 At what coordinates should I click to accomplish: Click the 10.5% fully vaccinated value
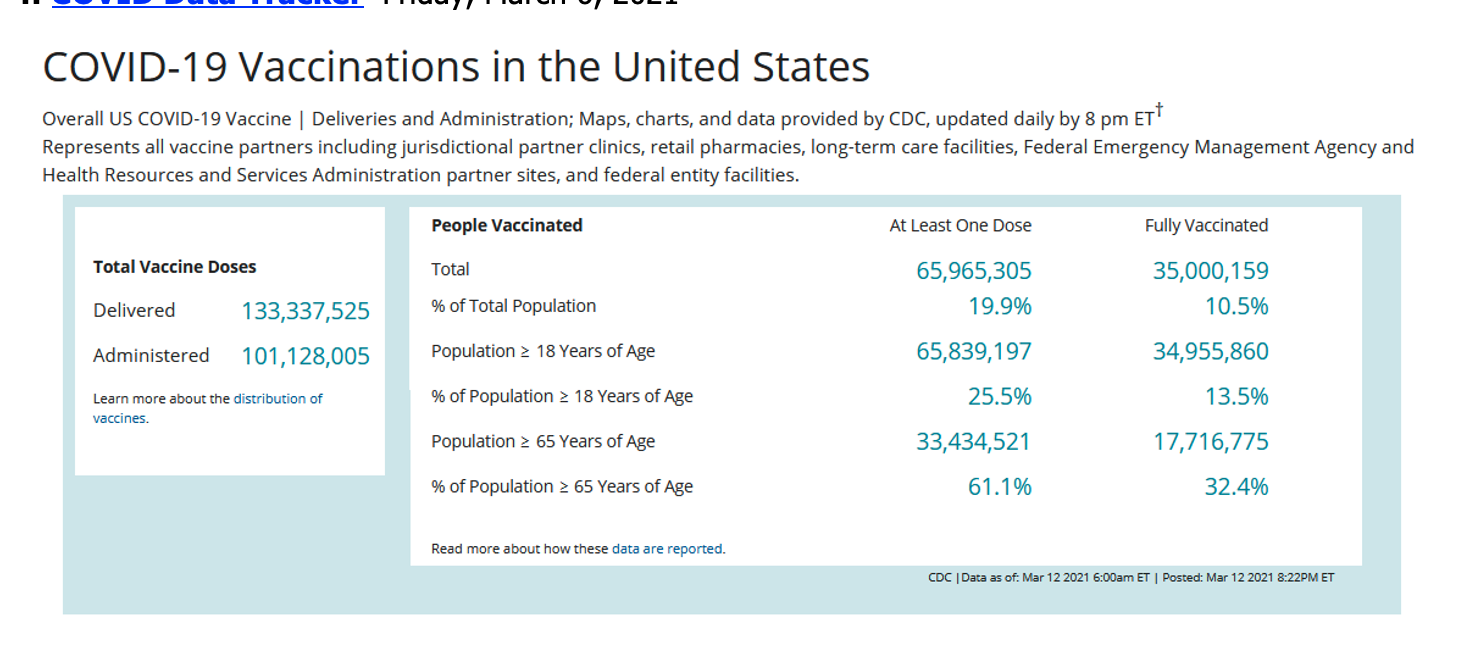[x=1236, y=307]
